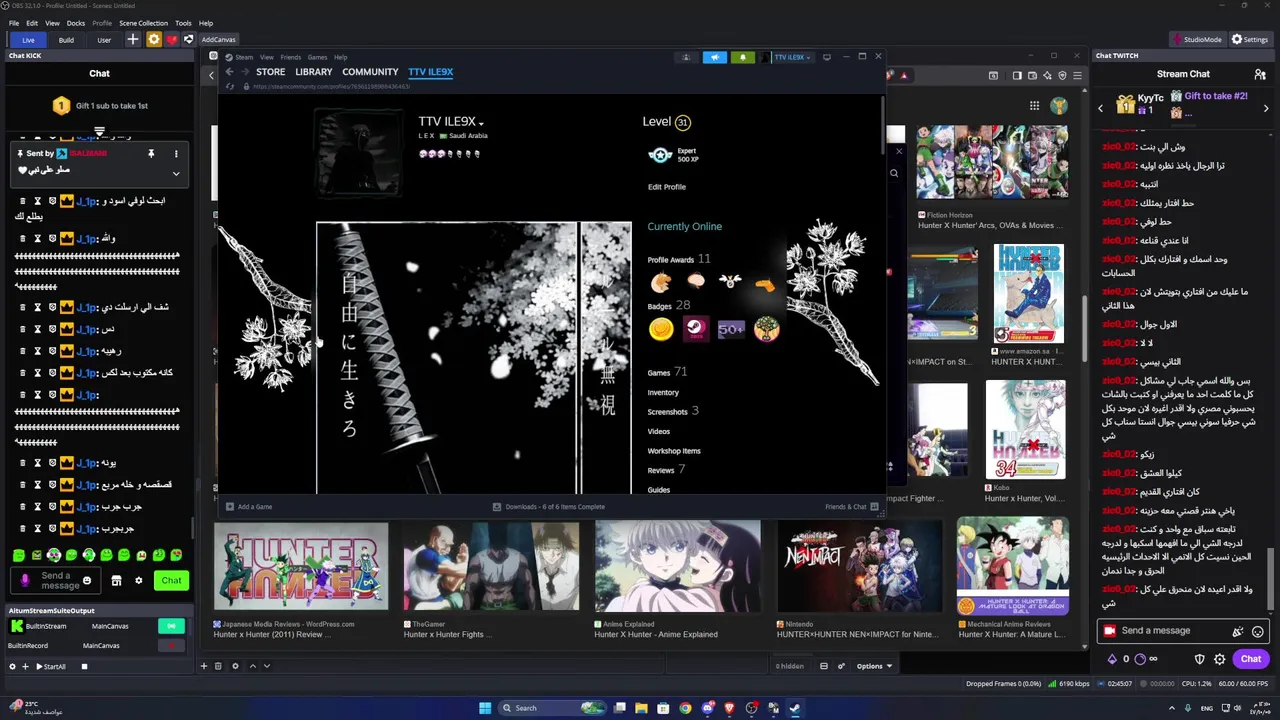Open the browser hamburger menu

tap(1077, 75)
